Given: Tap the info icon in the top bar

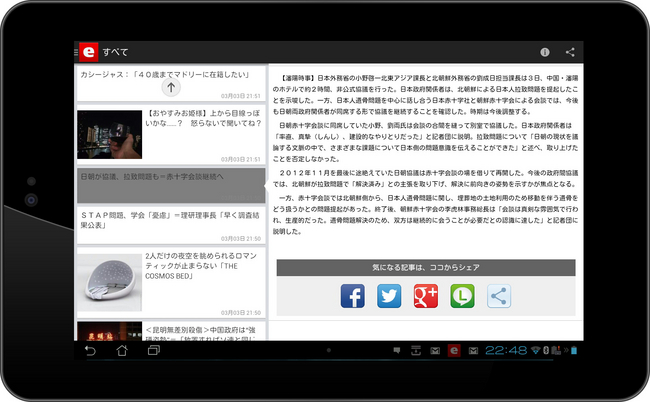Looking at the screenshot, I should point(545,52).
